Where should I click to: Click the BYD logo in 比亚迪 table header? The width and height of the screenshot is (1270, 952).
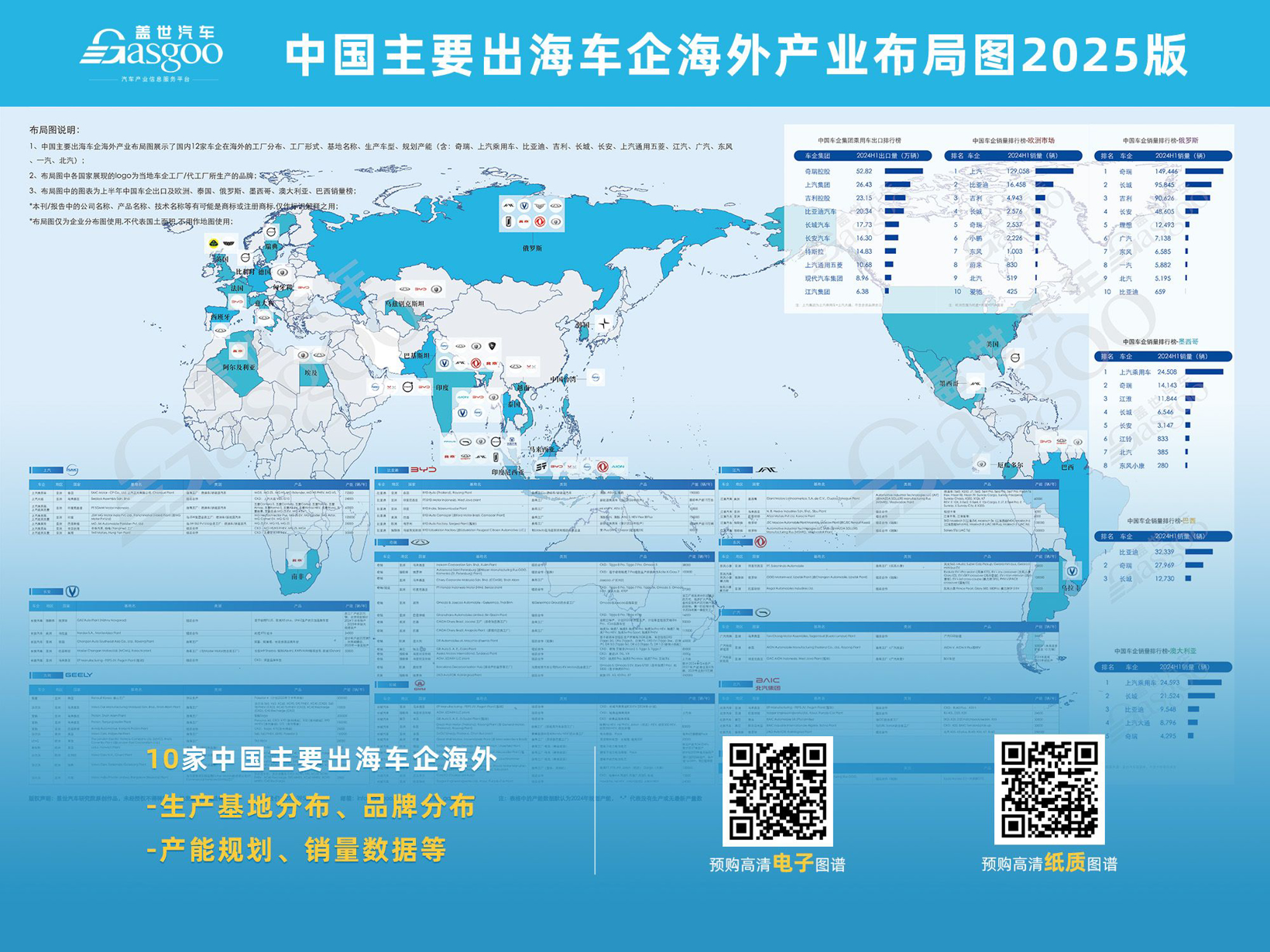click(424, 470)
